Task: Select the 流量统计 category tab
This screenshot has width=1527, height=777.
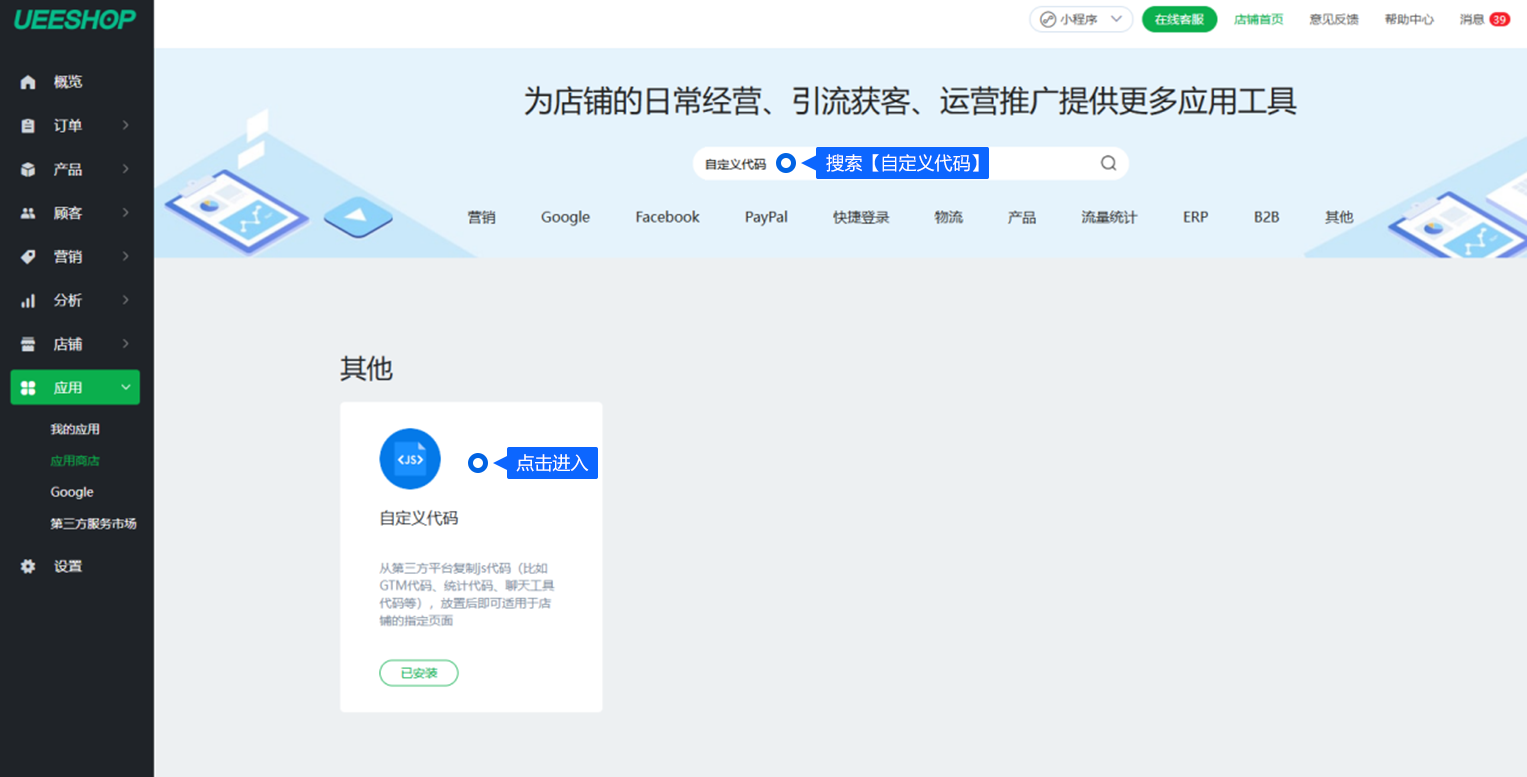Action: click(x=1108, y=216)
